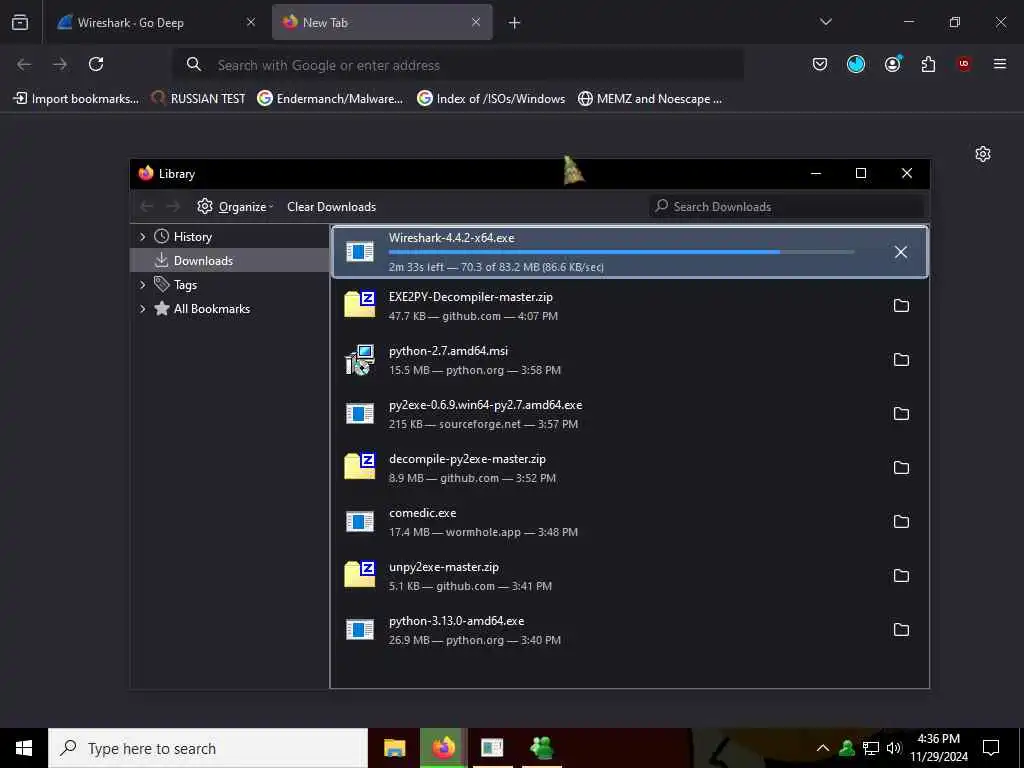Show comedic.exe in its folder
Screen dimensions: 1024x768
pyautogui.click(x=901, y=522)
